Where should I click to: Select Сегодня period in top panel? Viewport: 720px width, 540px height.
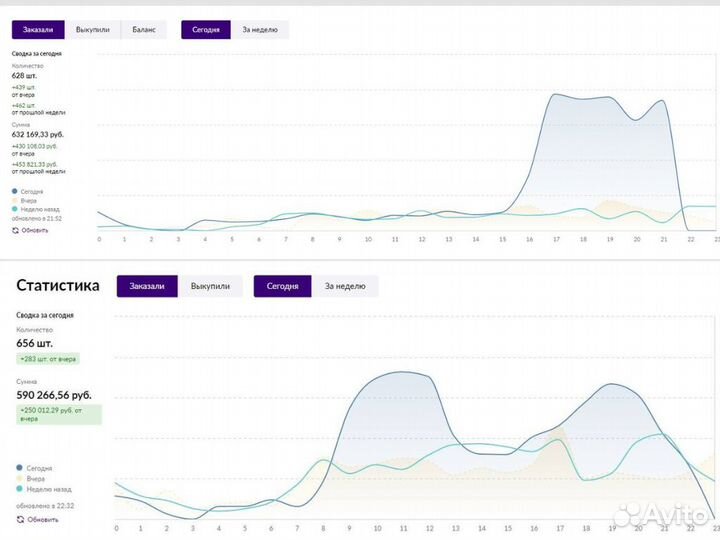click(207, 30)
